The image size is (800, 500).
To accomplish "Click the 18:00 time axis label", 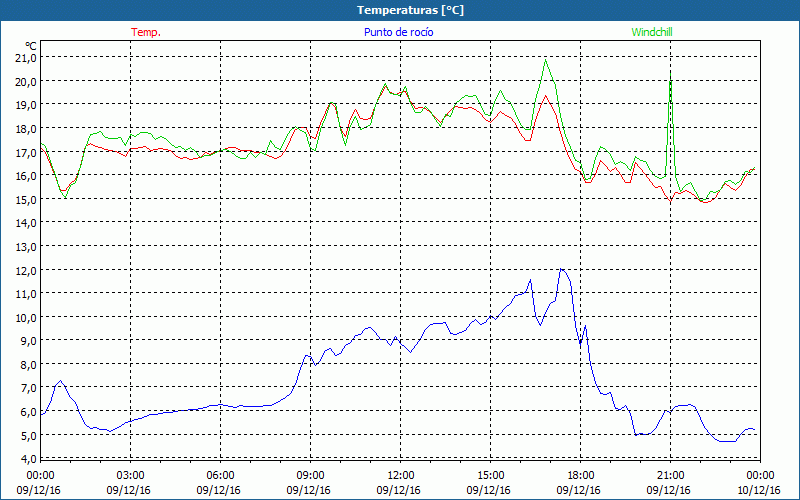I will tap(580, 476).
